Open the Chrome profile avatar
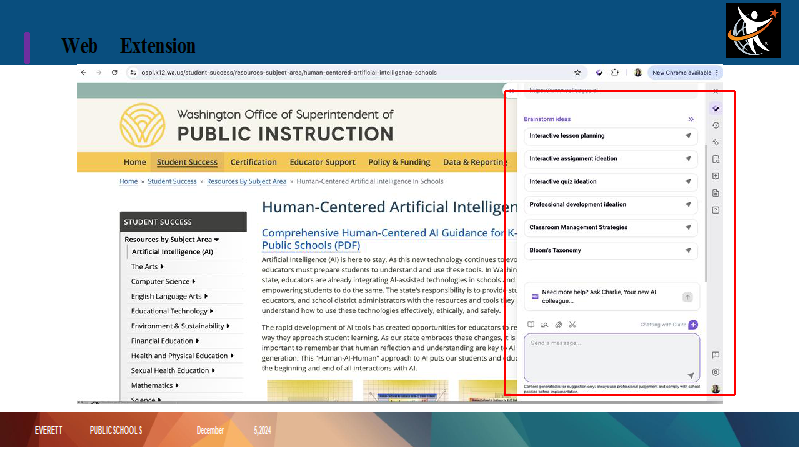The image size is (800, 450). point(638,72)
